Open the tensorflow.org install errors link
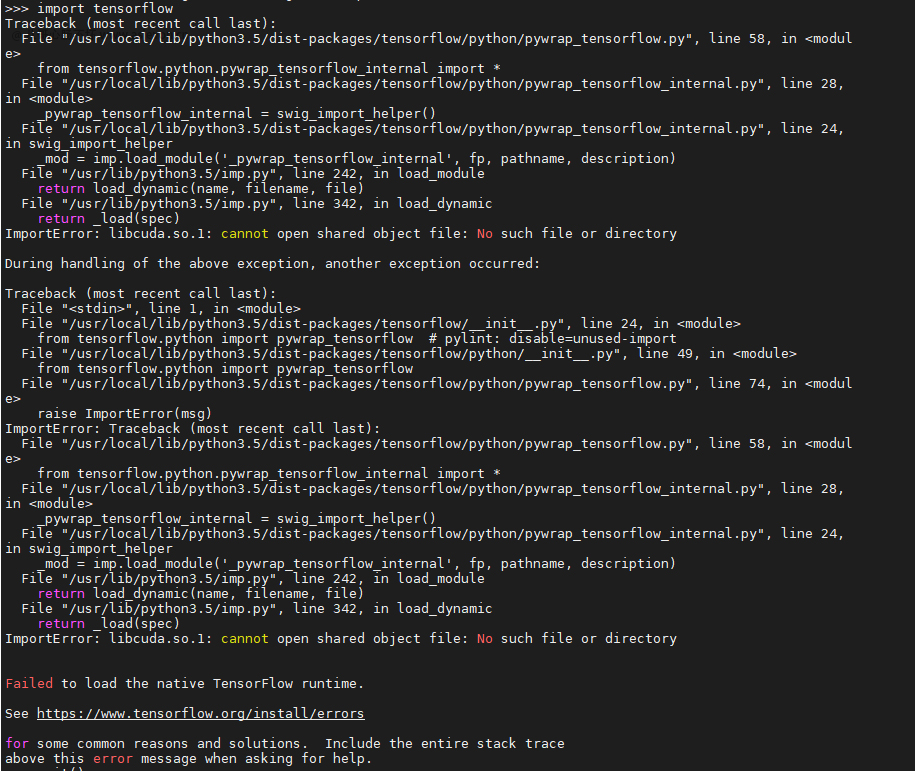 200,713
